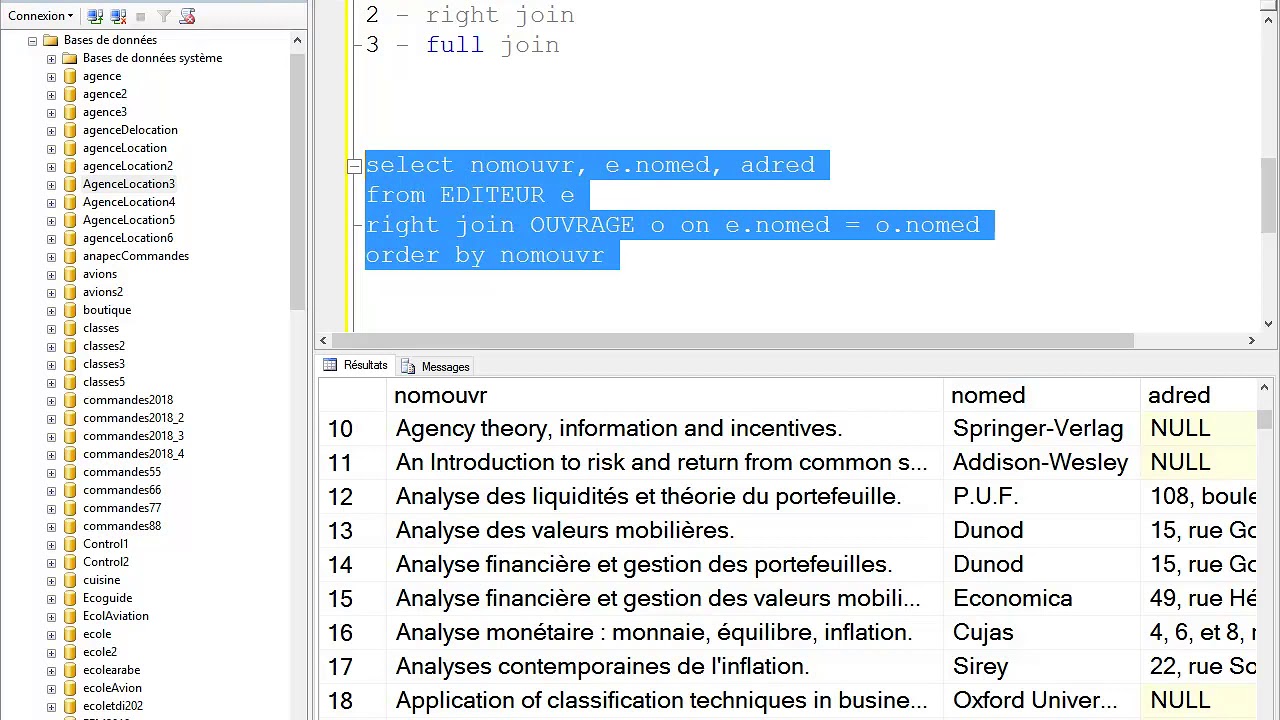Click the Economica cell
The width and height of the screenshot is (1280, 720).
click(x=1042, y=598)
